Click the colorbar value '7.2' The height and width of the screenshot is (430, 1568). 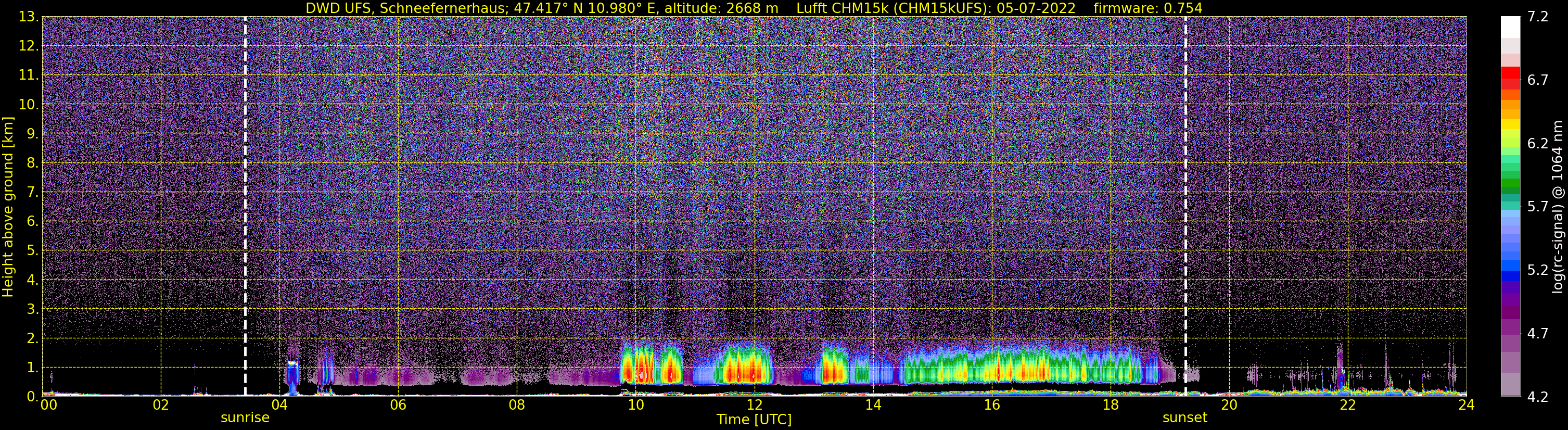(1538, 17)
